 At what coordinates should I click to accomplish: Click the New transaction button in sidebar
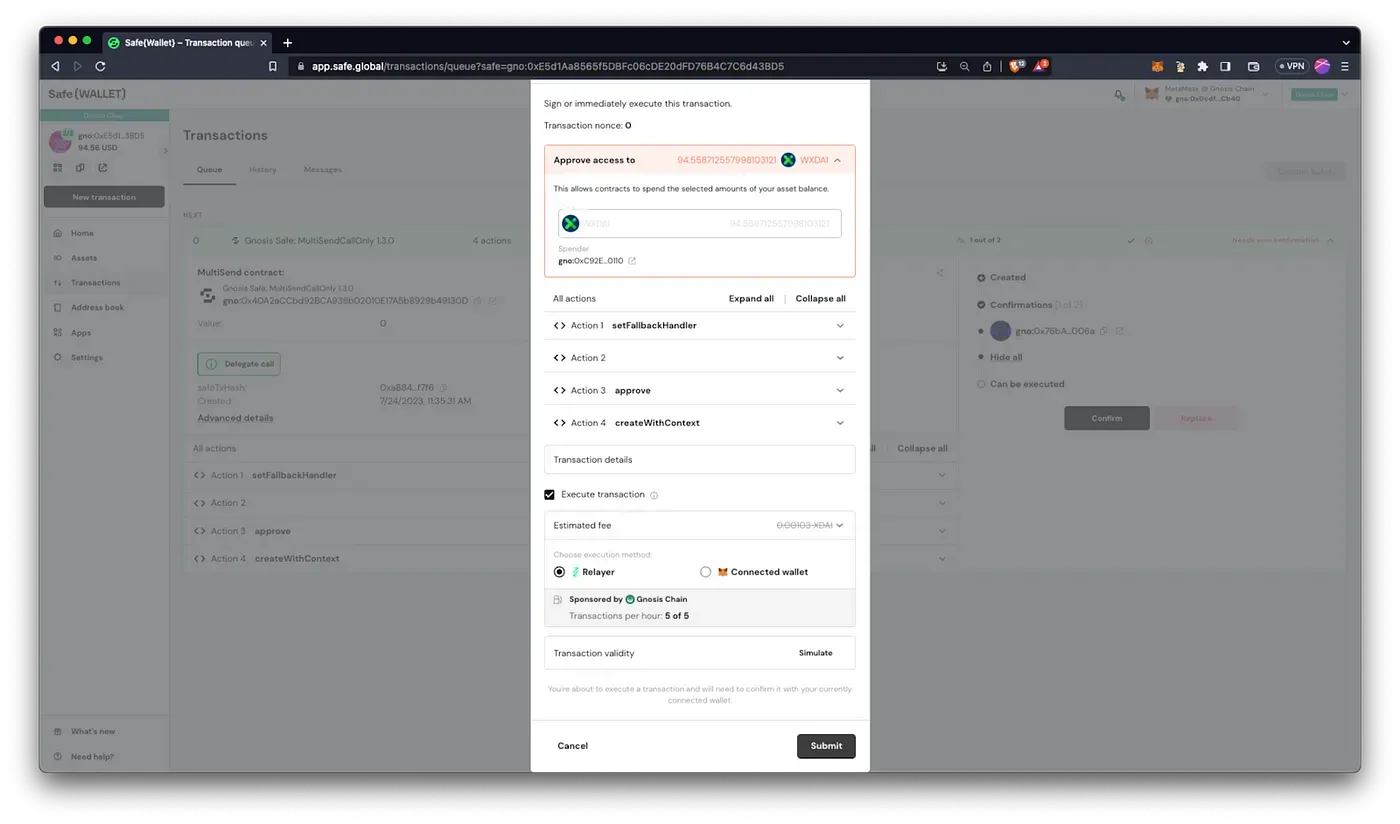[104, 197]
